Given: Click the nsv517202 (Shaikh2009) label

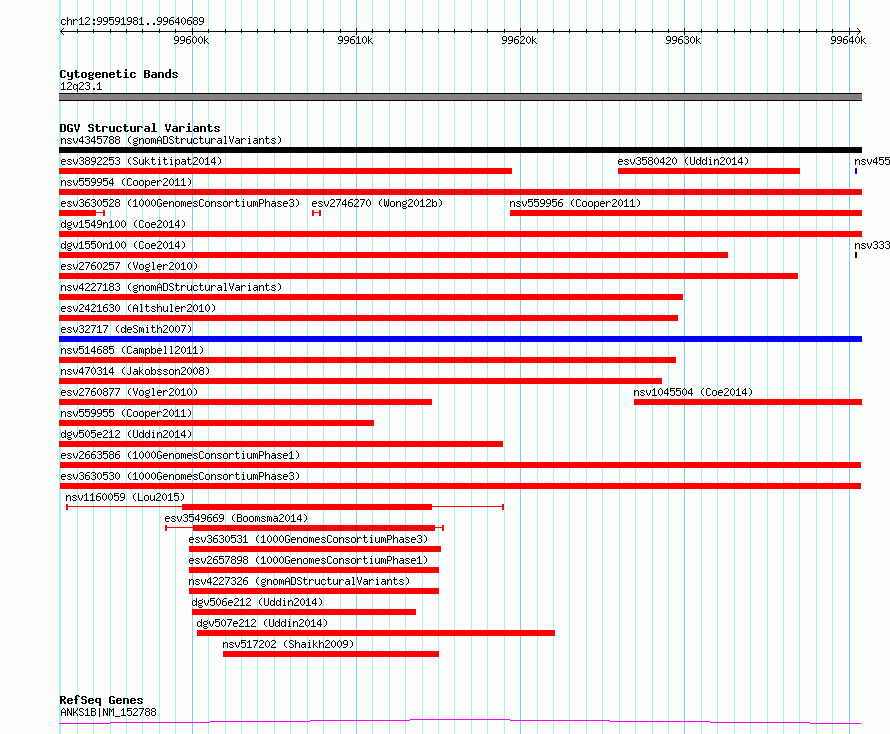Looking at the screenshot, I should pos(288,644).
